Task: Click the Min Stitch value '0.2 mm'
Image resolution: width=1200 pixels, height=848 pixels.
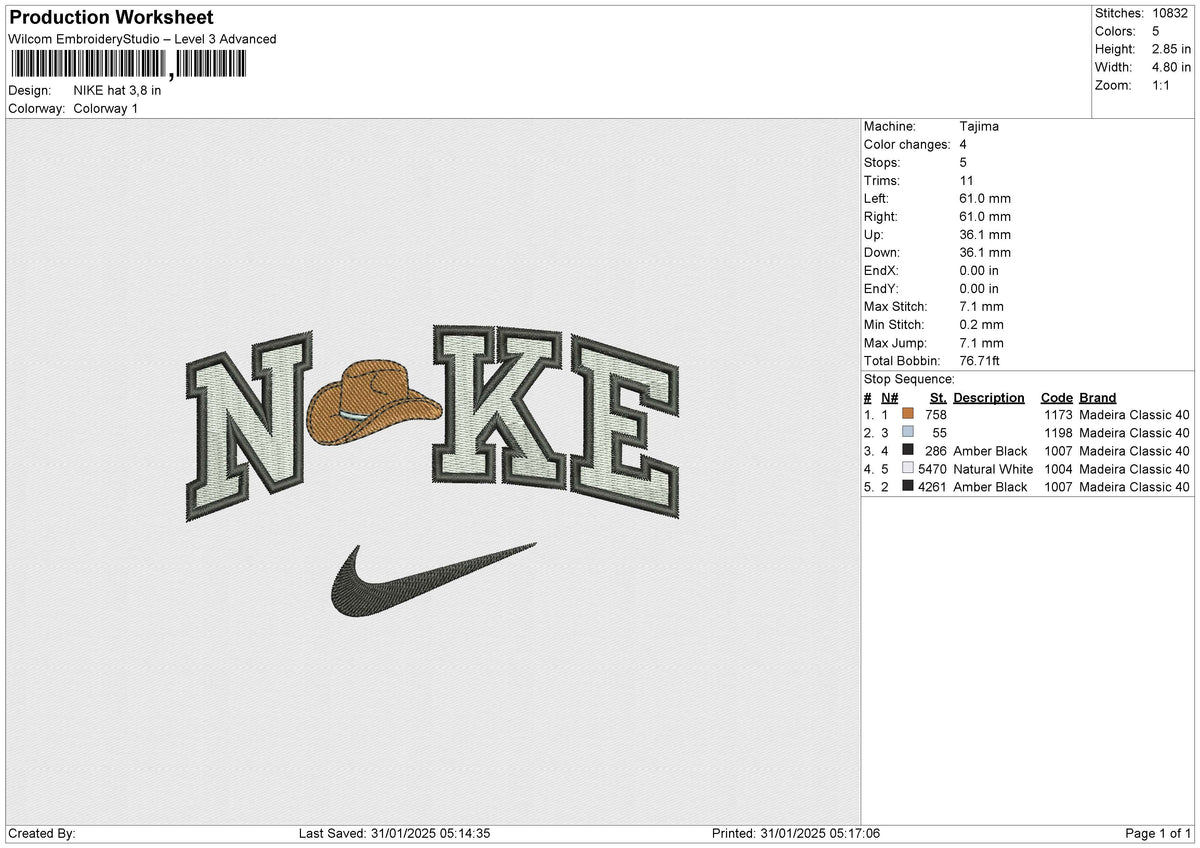Action: pos(981,325)
